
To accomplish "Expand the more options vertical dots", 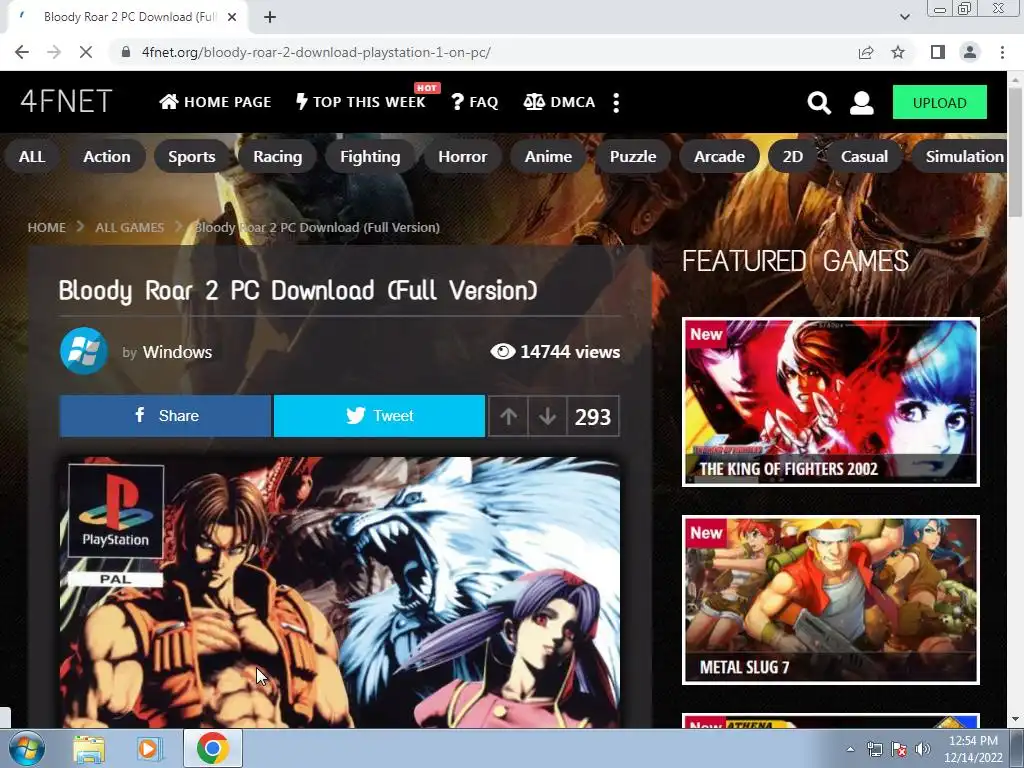I will (x=616, y=102).
